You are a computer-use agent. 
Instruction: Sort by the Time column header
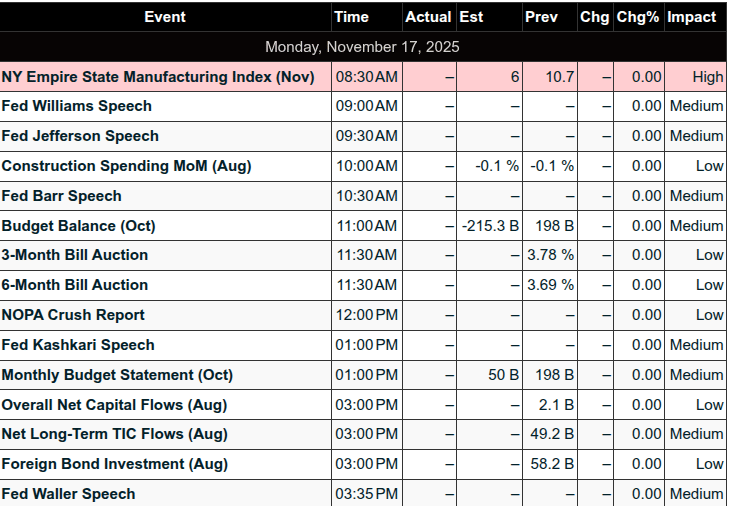click(x=351, y=17)
